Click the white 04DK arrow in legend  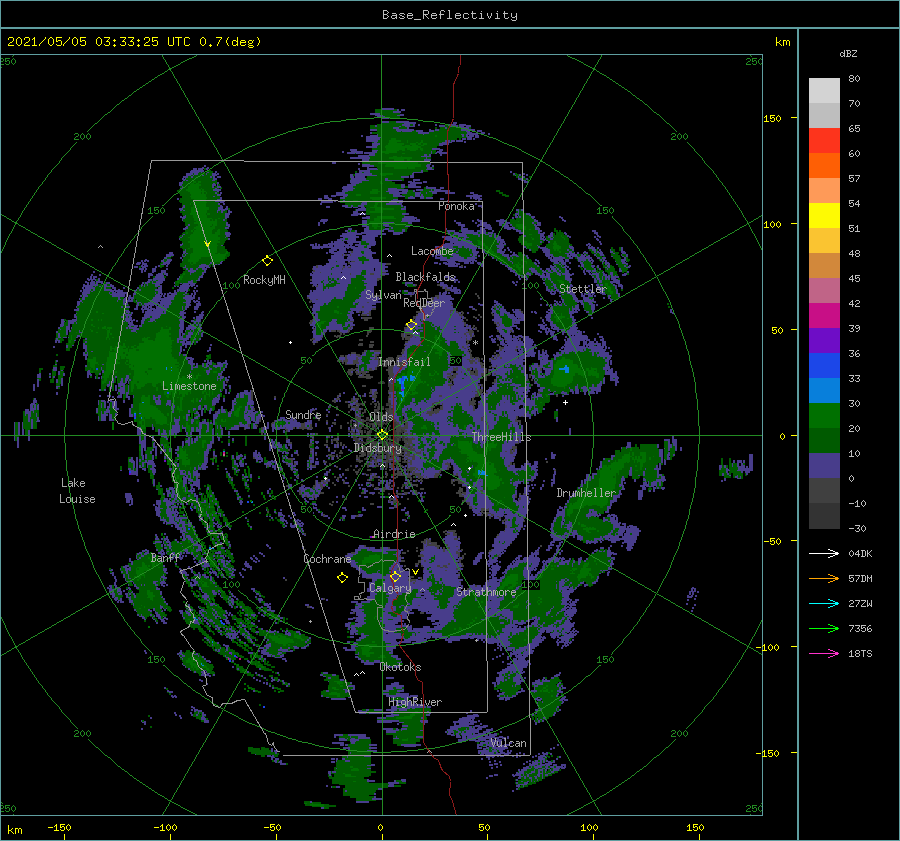pyautogui.click(x=824, y=553)
